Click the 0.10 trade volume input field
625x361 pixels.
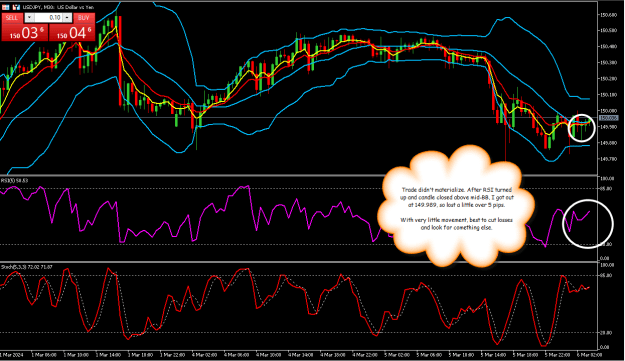point(49,18)
